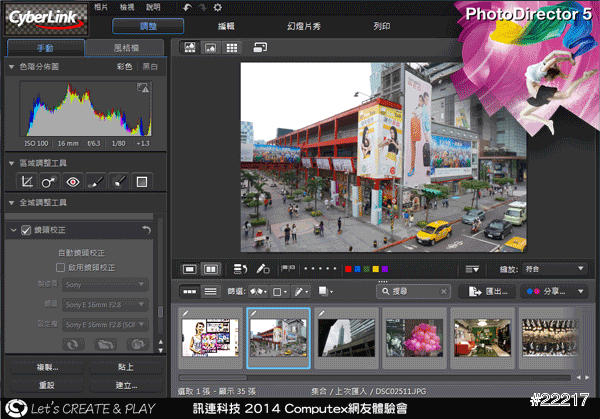
Task: Toggle compare two-pane view button
Action: click(x=211, y=268)
